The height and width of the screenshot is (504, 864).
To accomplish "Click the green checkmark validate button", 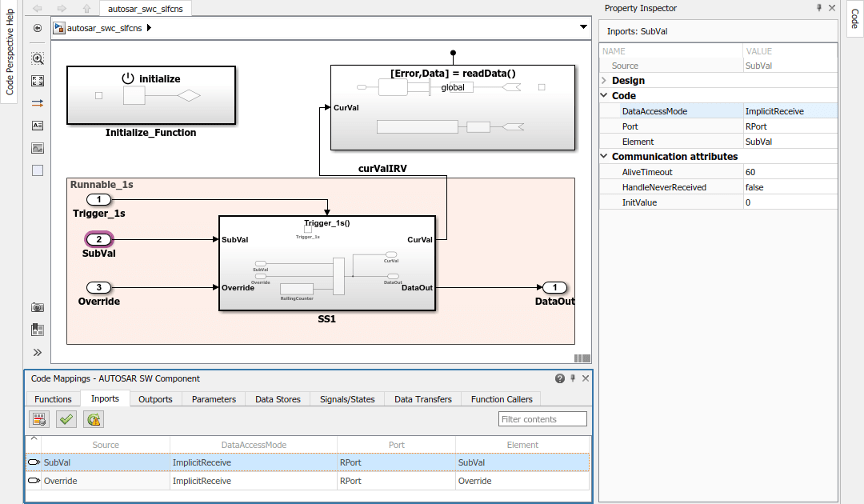I will 66,419.
